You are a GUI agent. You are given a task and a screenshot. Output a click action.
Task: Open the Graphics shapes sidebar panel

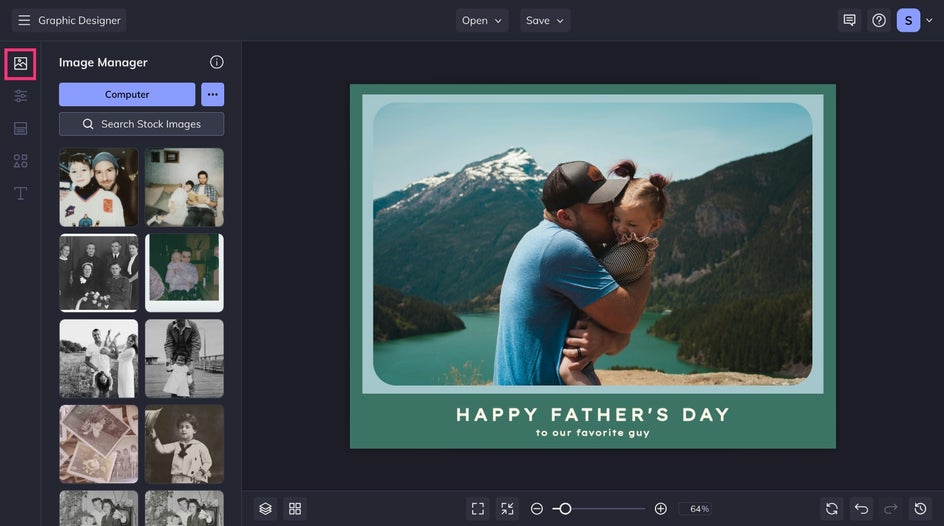click(20, 161)
